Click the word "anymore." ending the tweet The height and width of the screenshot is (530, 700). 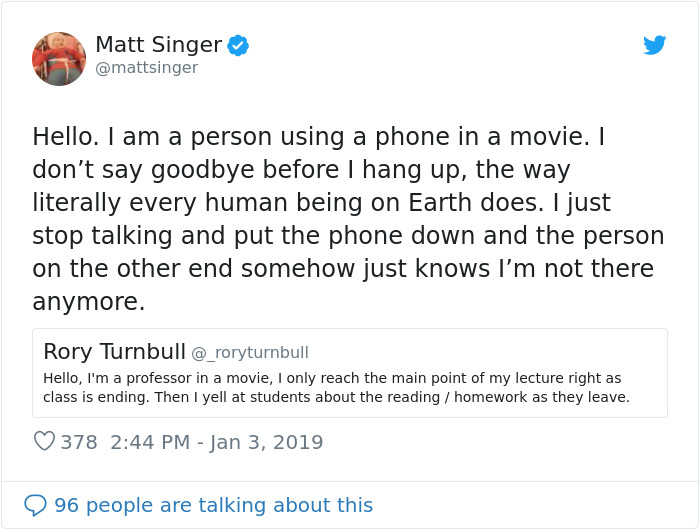pos(89,301)
